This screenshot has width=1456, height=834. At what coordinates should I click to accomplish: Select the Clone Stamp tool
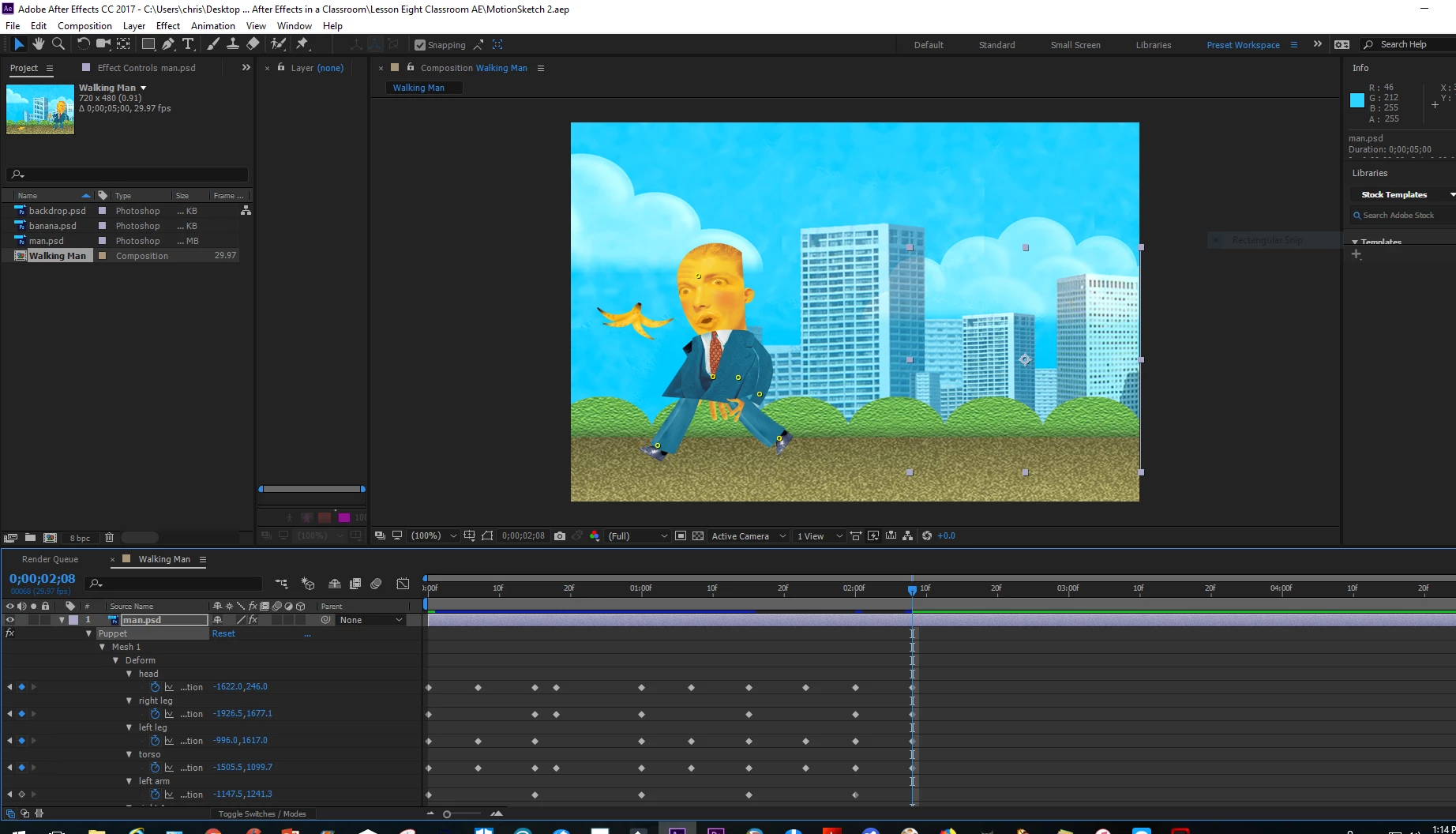pos(232,44)
